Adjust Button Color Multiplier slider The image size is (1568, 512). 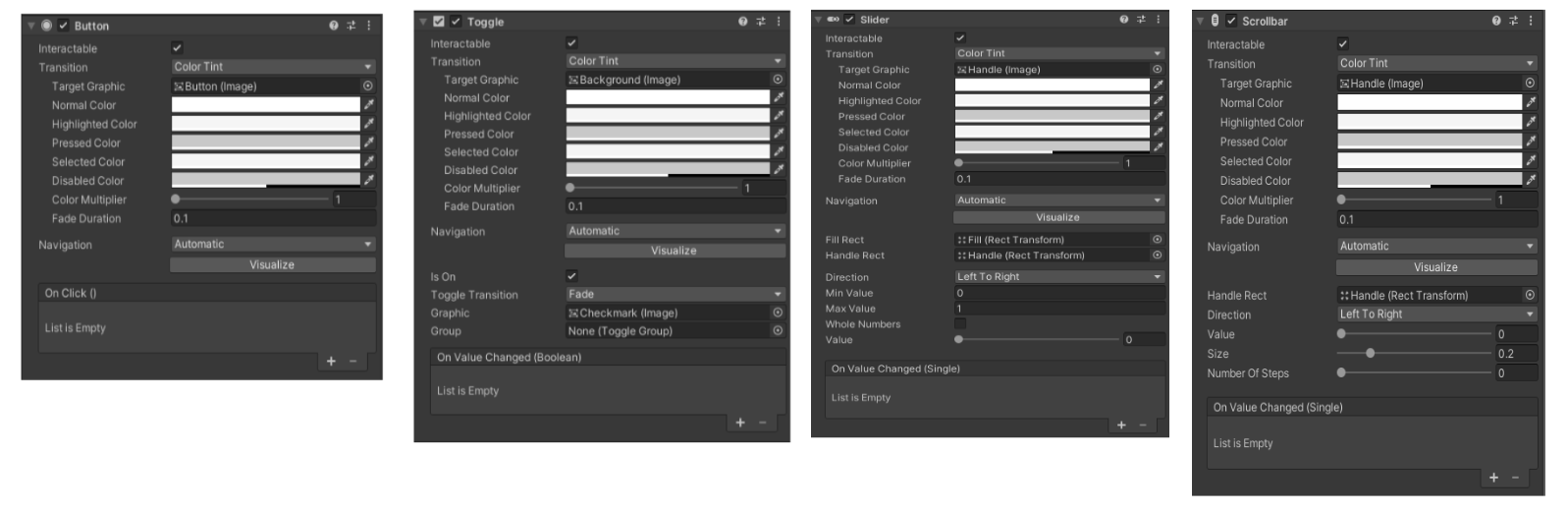250,199
